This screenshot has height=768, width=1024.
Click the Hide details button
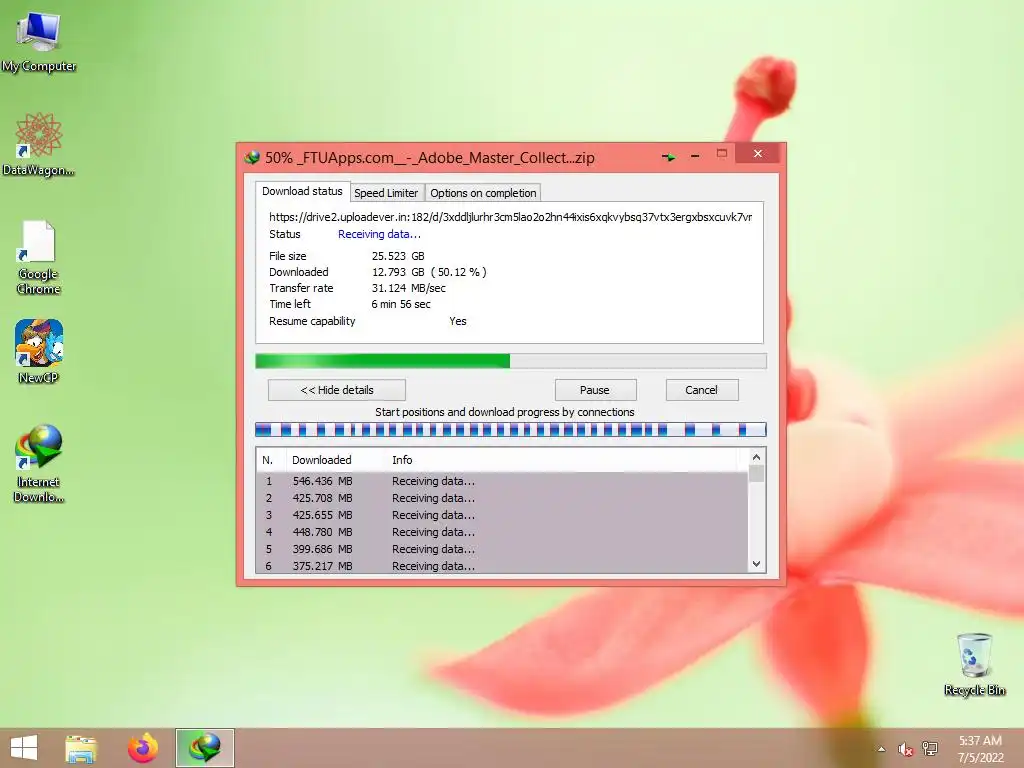click(x=337, y=390)
